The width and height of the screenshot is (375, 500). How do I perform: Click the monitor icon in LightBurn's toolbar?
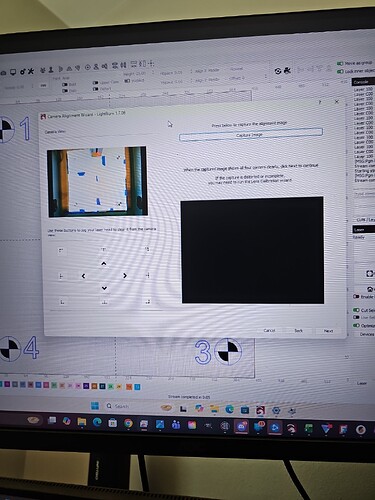tap(13, 72)
